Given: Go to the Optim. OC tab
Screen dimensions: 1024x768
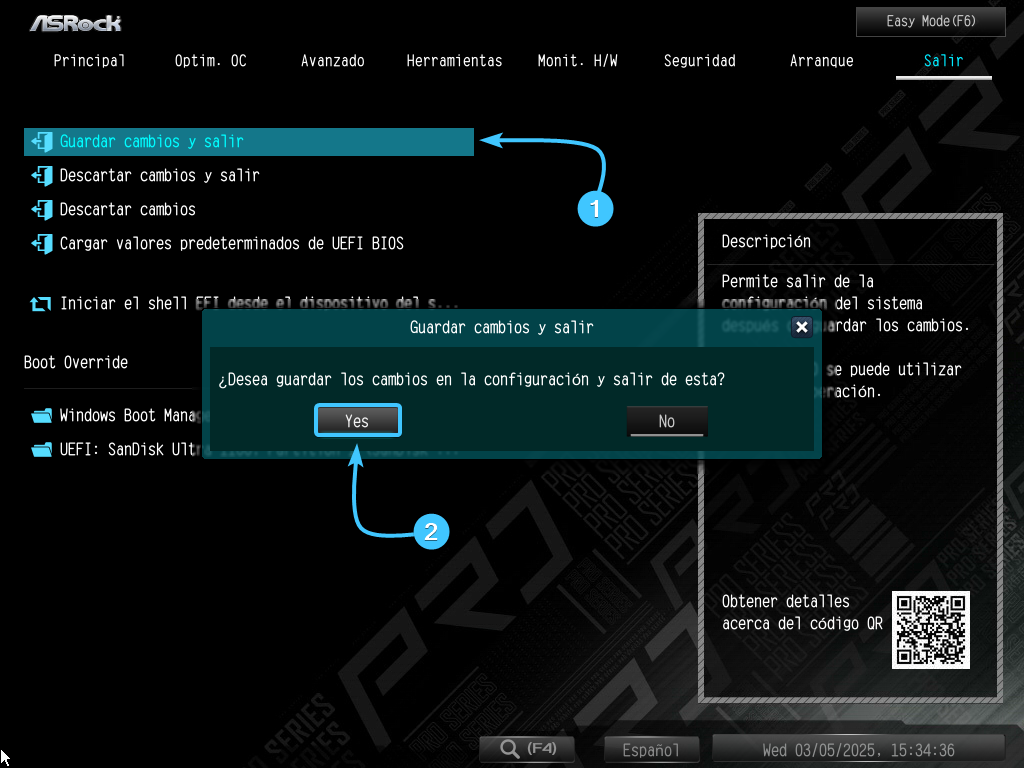Looking at the screenshot, I should click(x=210, y=61).
